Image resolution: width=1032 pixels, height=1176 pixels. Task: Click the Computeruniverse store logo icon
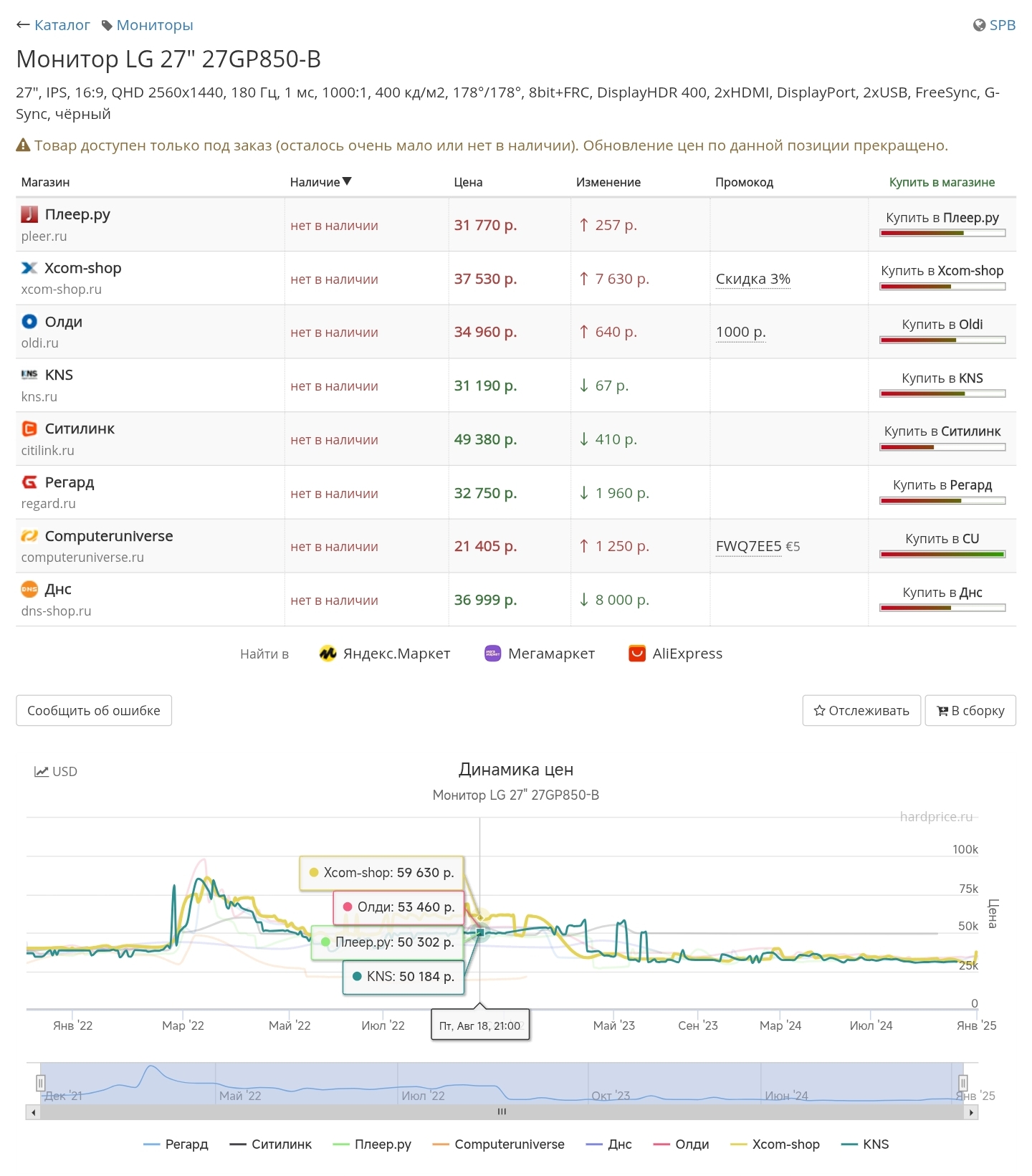pos(29,535)
